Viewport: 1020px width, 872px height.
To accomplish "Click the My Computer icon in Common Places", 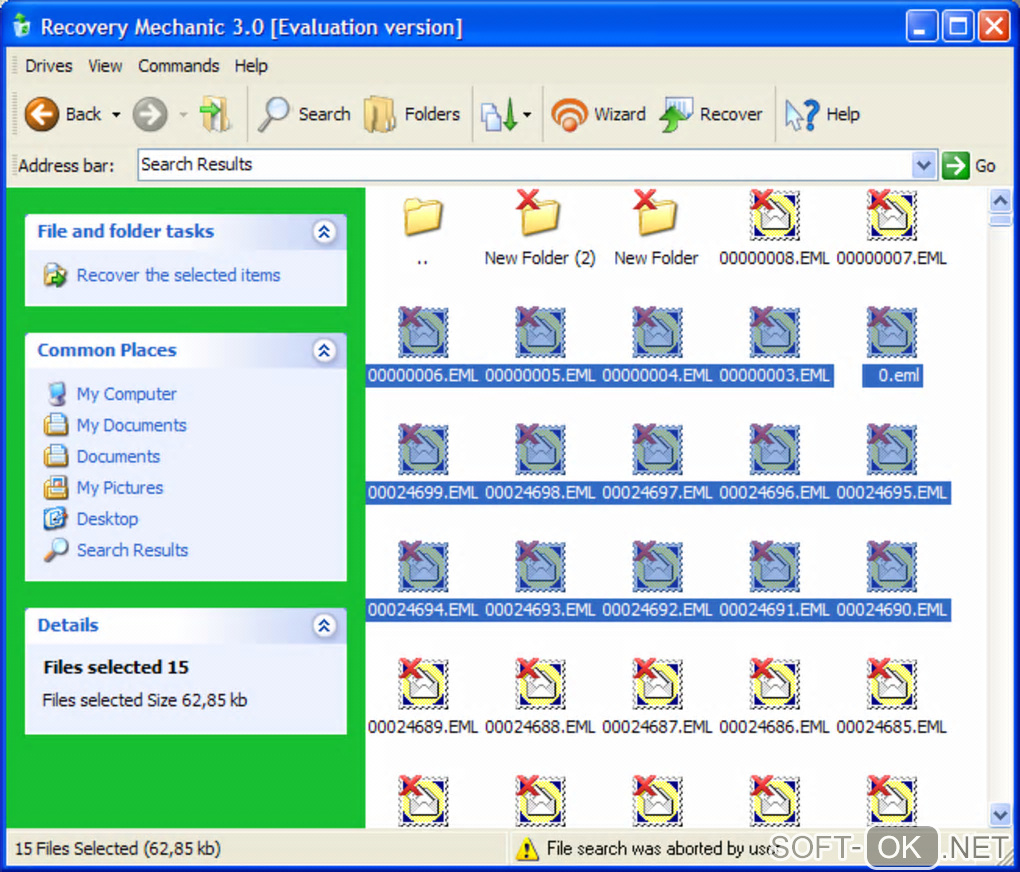I will 57,394.
